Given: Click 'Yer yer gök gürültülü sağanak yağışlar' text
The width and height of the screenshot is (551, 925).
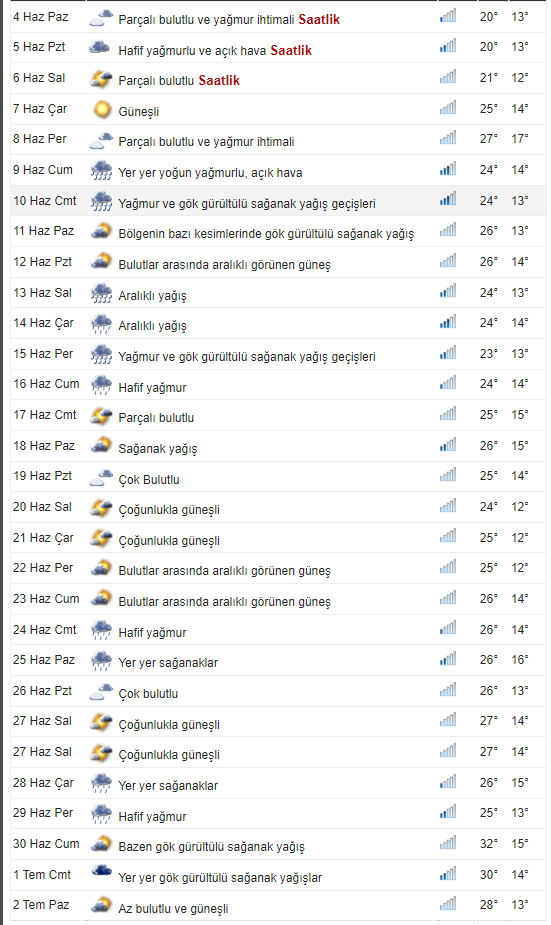Looking at the screenshot, I should [x=220, y=878].
